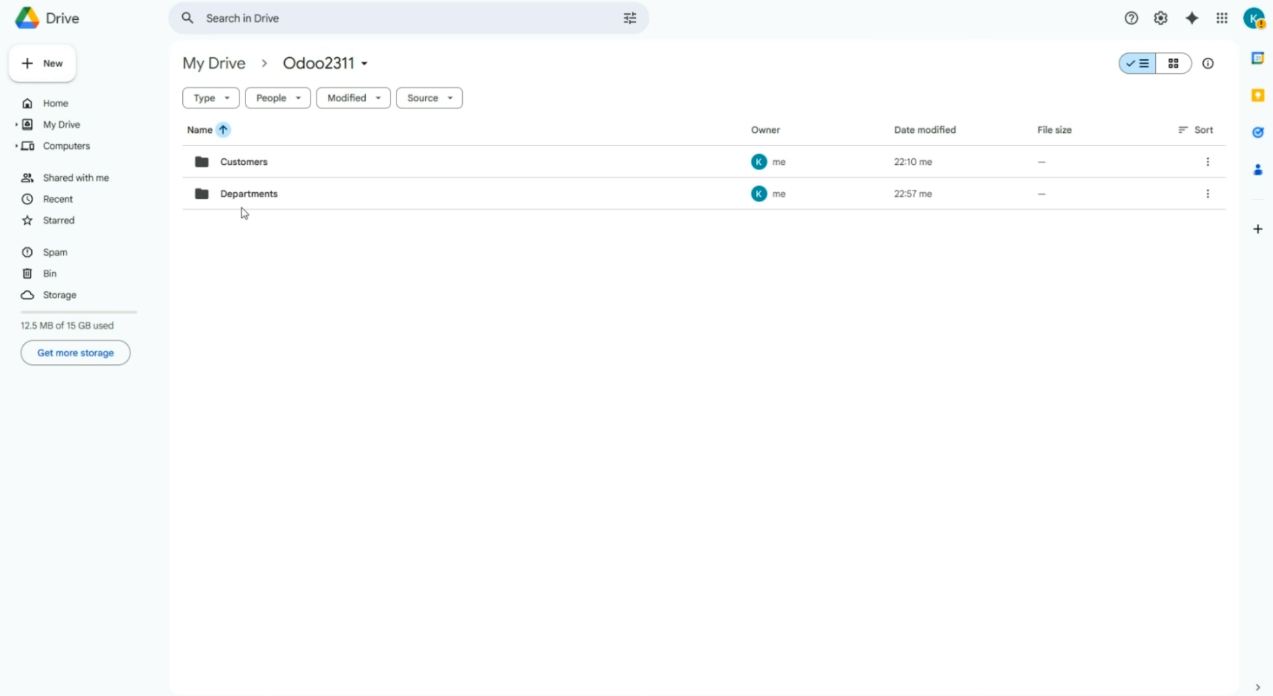
Task: Open the Settings gear icon
Action: (1160, 18)
